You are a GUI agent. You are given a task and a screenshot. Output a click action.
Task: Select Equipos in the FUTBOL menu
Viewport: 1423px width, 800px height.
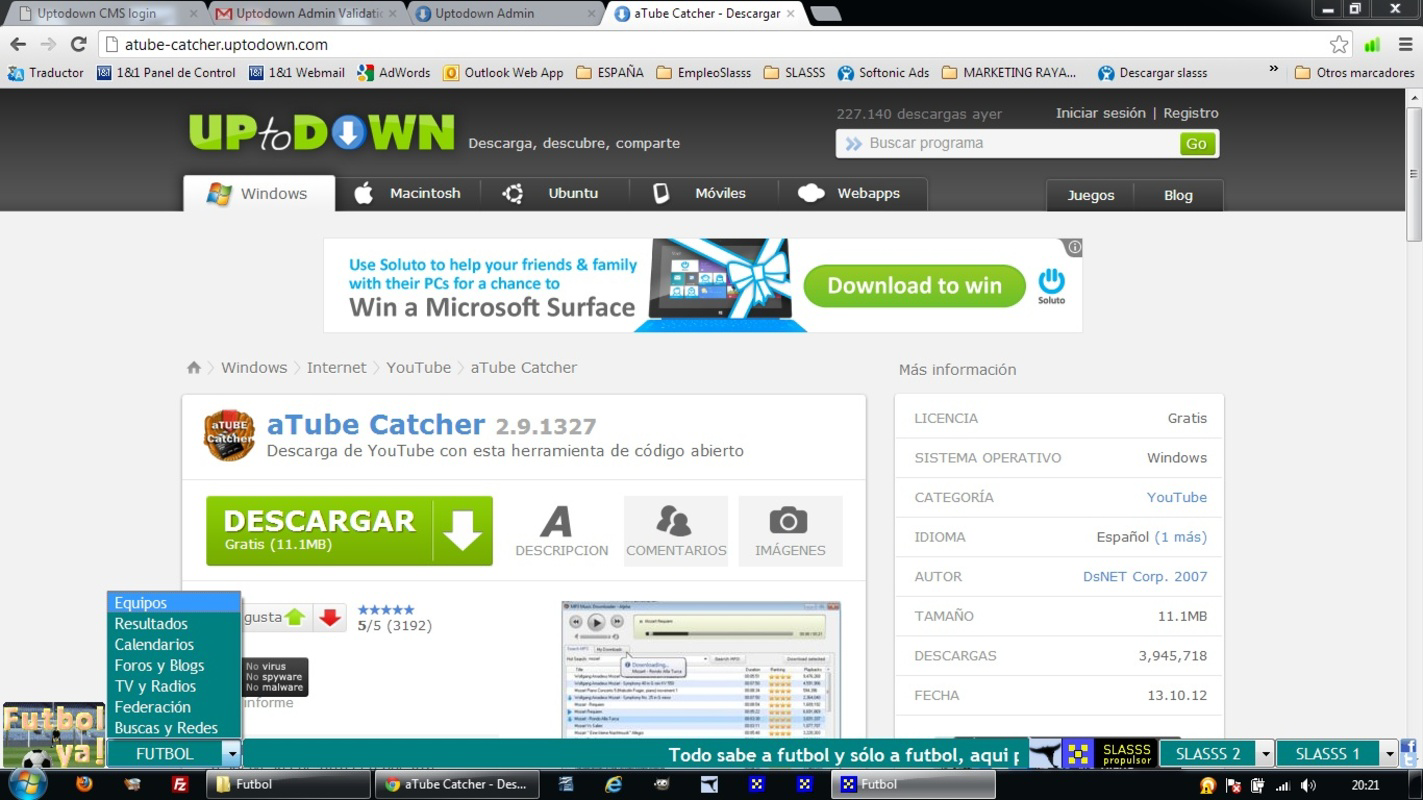click(174, 603)
